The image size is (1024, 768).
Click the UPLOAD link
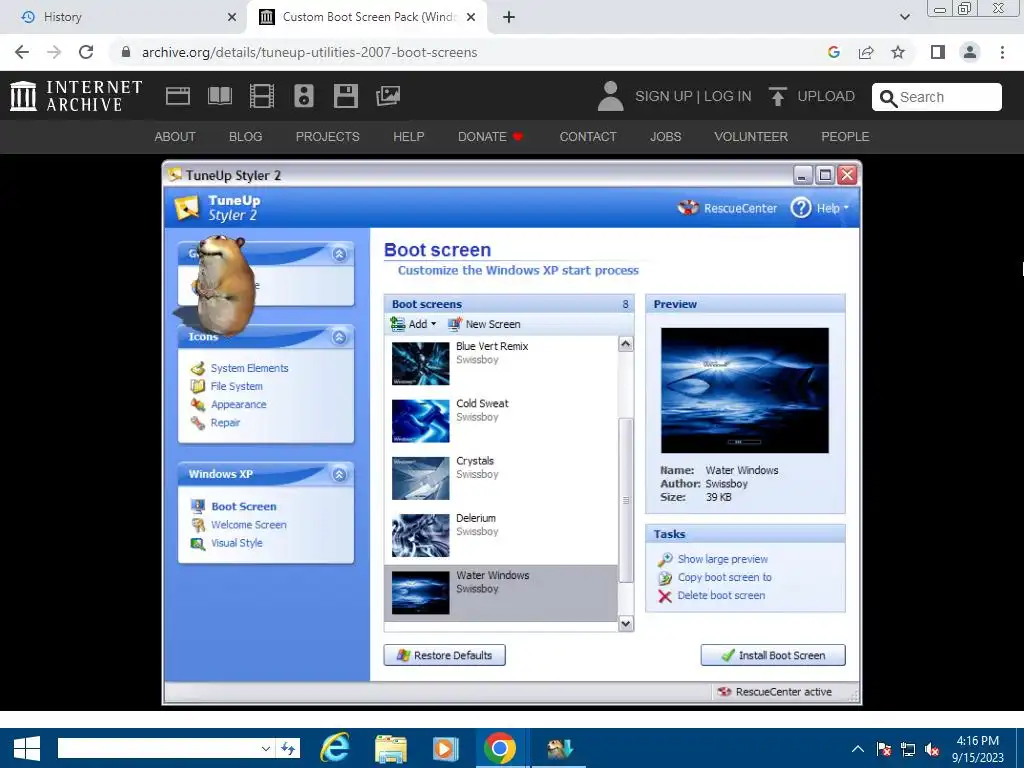pyautogui.click(x=826, y=96)
